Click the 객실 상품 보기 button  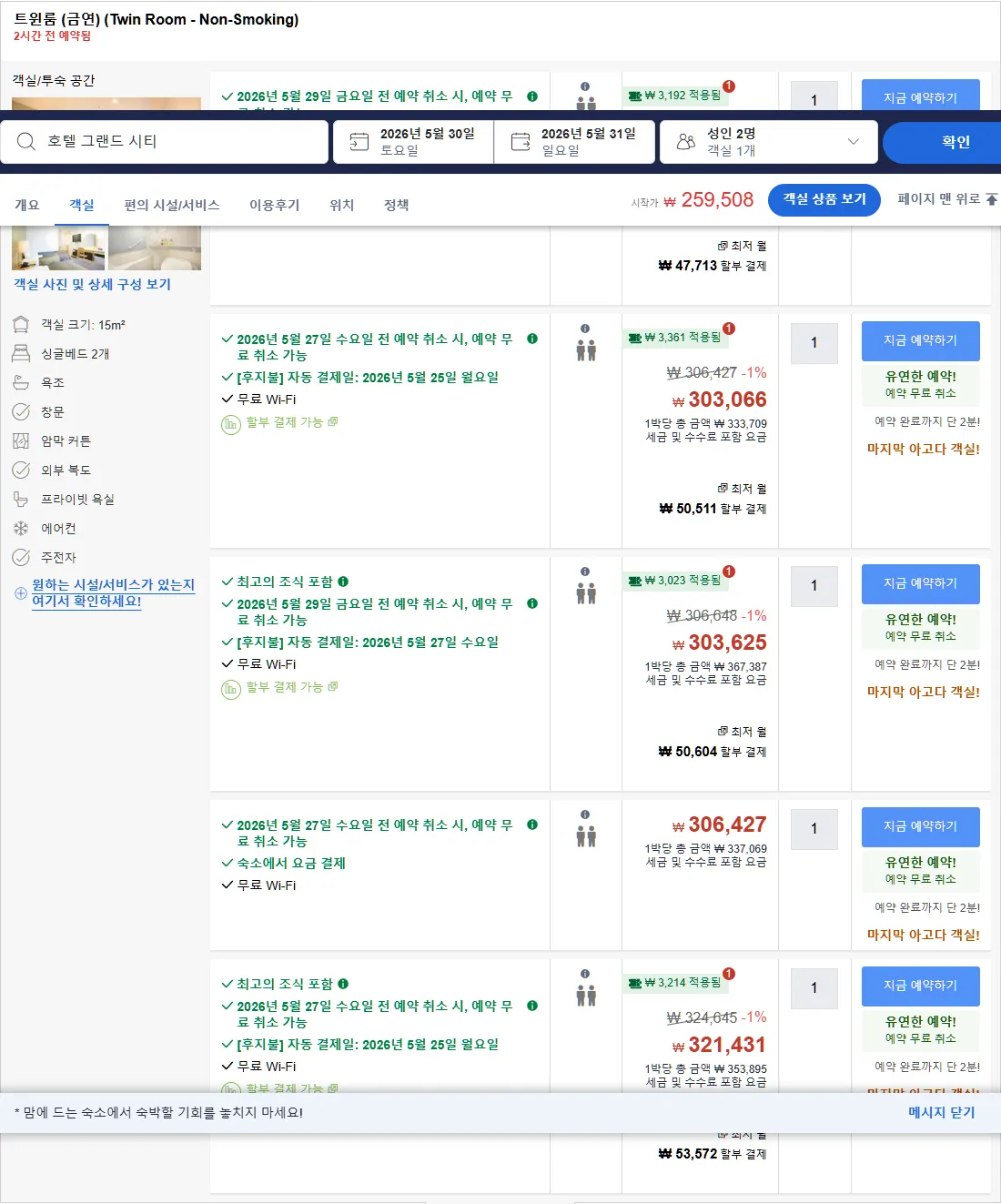[x=824, y=199]
